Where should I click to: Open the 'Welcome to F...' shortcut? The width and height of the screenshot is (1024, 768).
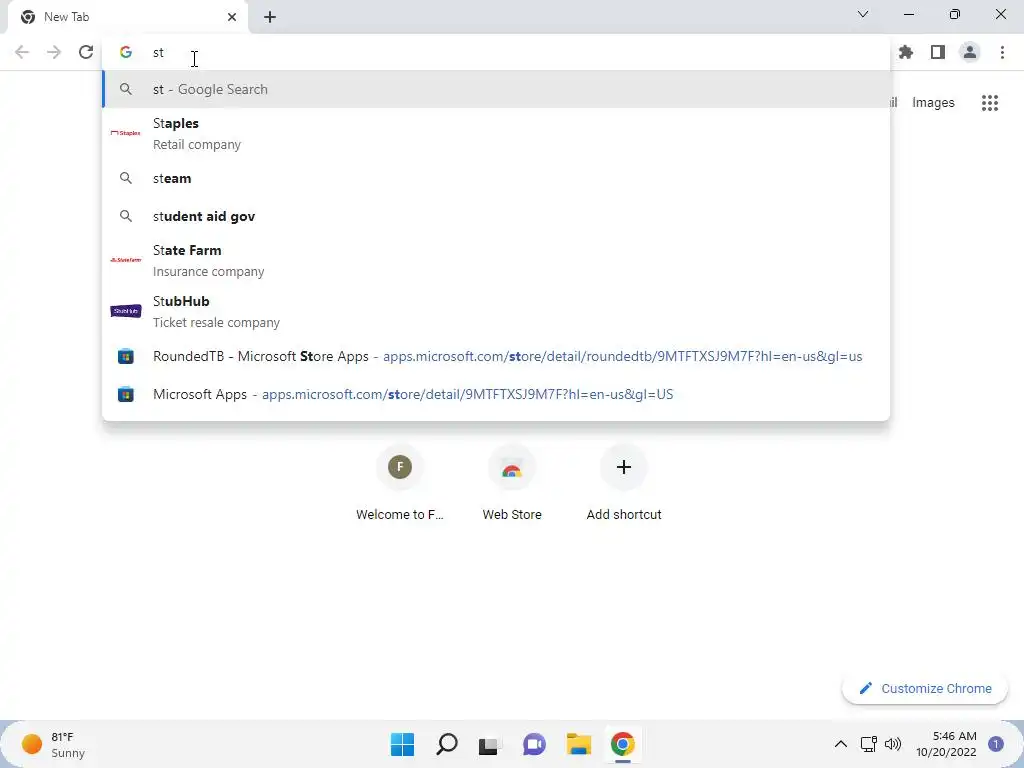point(400,483)
